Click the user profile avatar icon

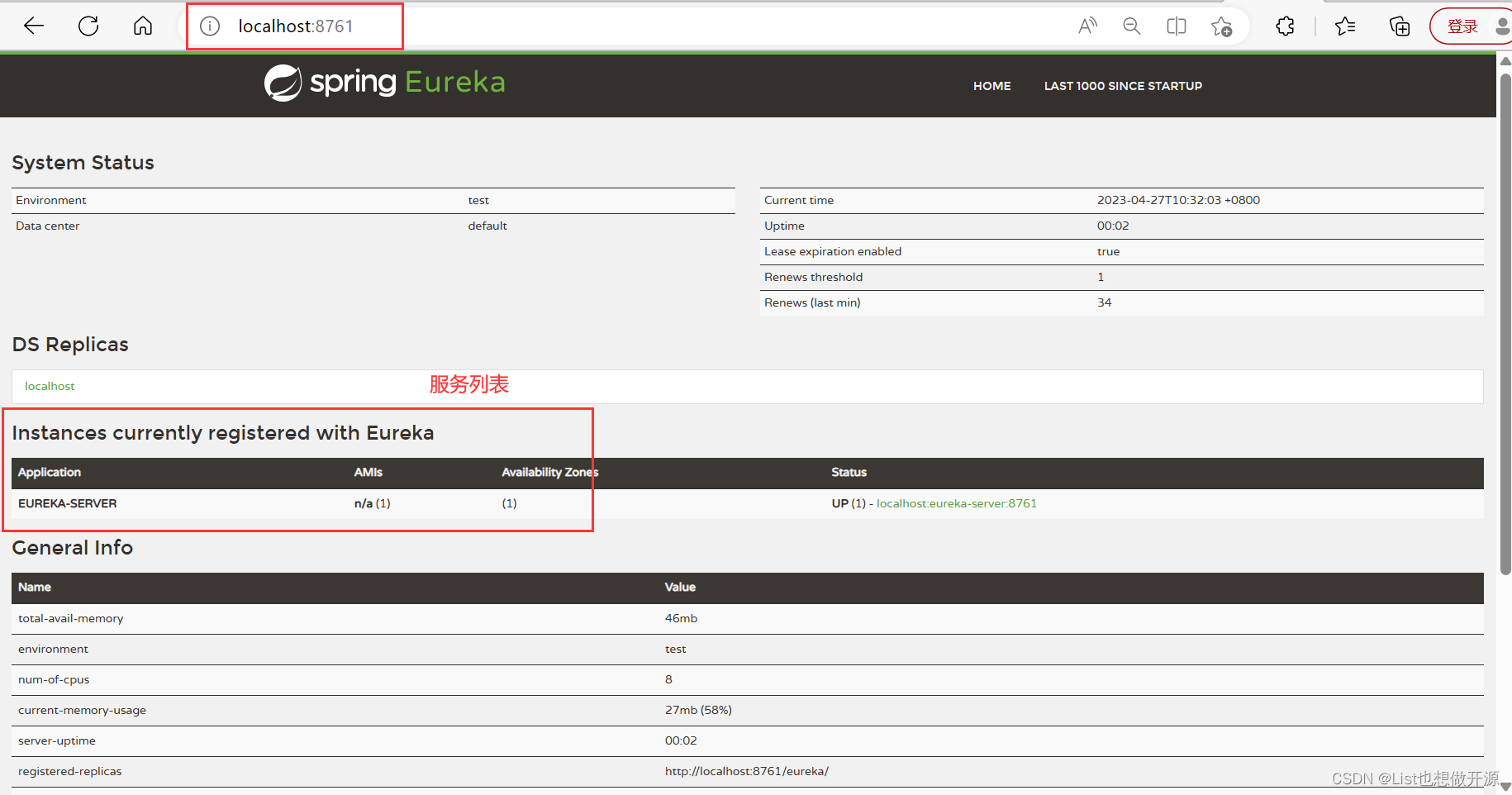pos(1500,26)
